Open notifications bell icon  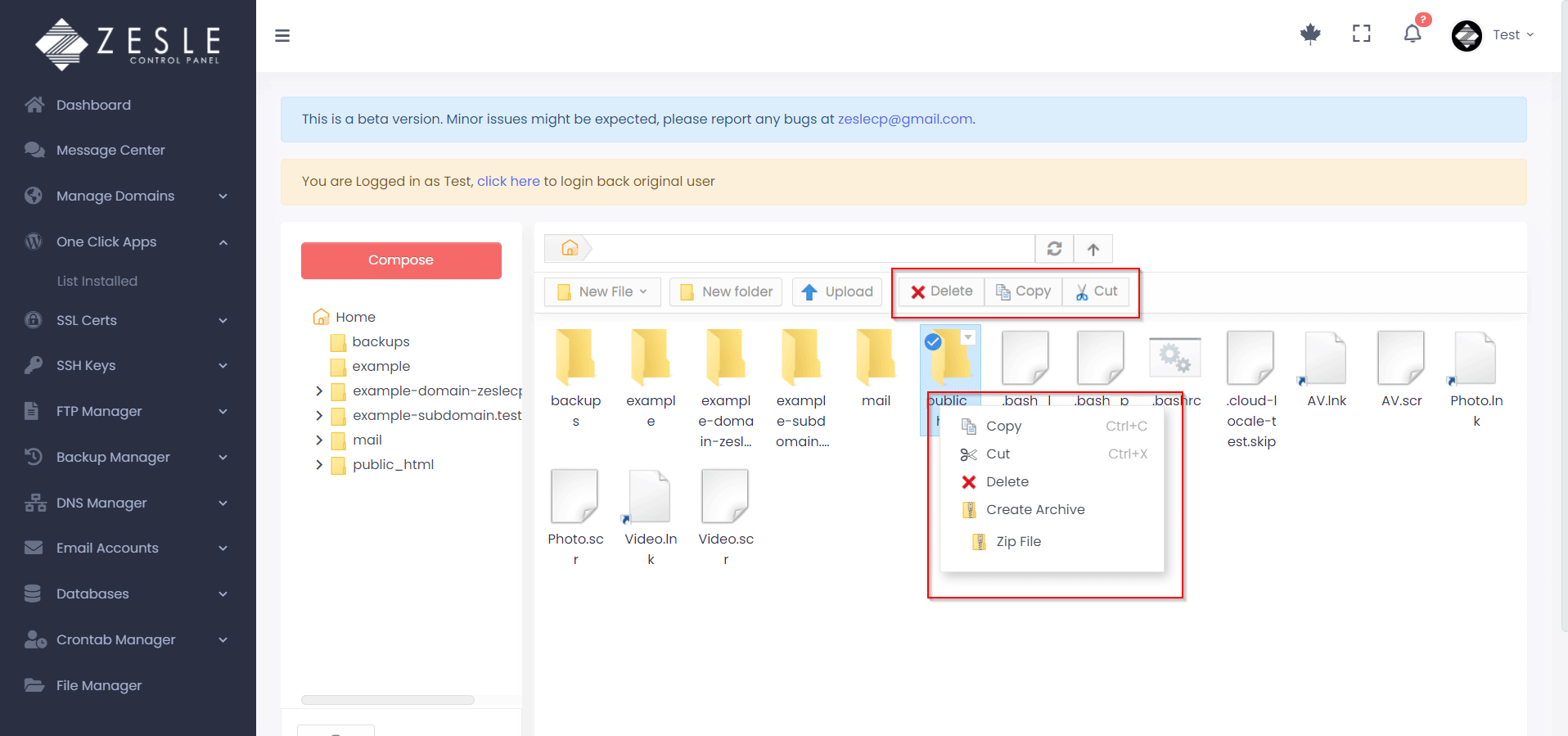point(1412,34)
